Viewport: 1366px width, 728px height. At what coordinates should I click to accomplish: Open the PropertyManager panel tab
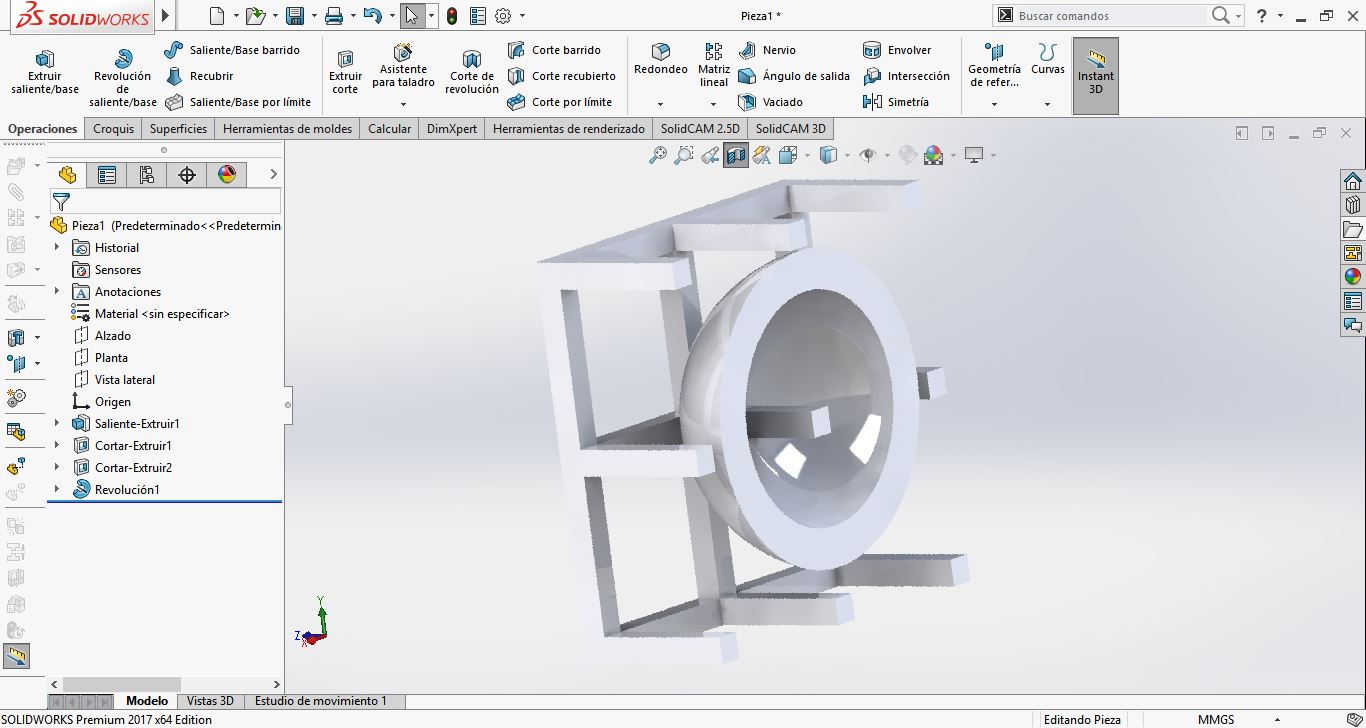click(107, 175)
